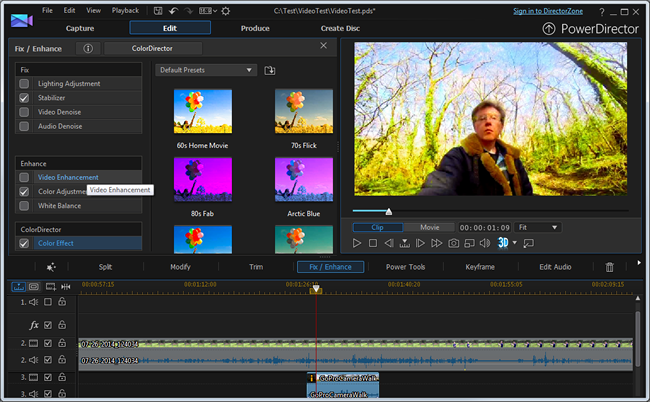This screenshot has width=650, height=402.
Task: Lock audio track 1 with its padlock
Action: click(62, 302)
